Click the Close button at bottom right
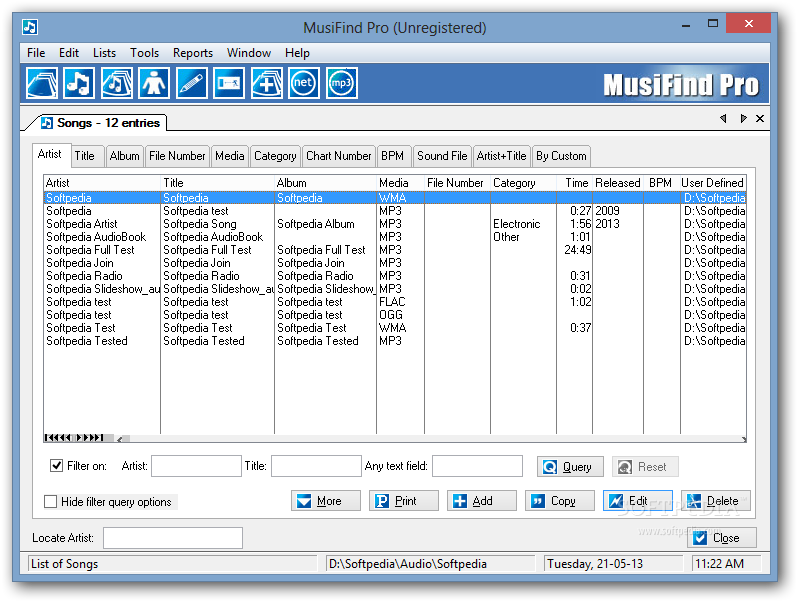 coord(722,538)
